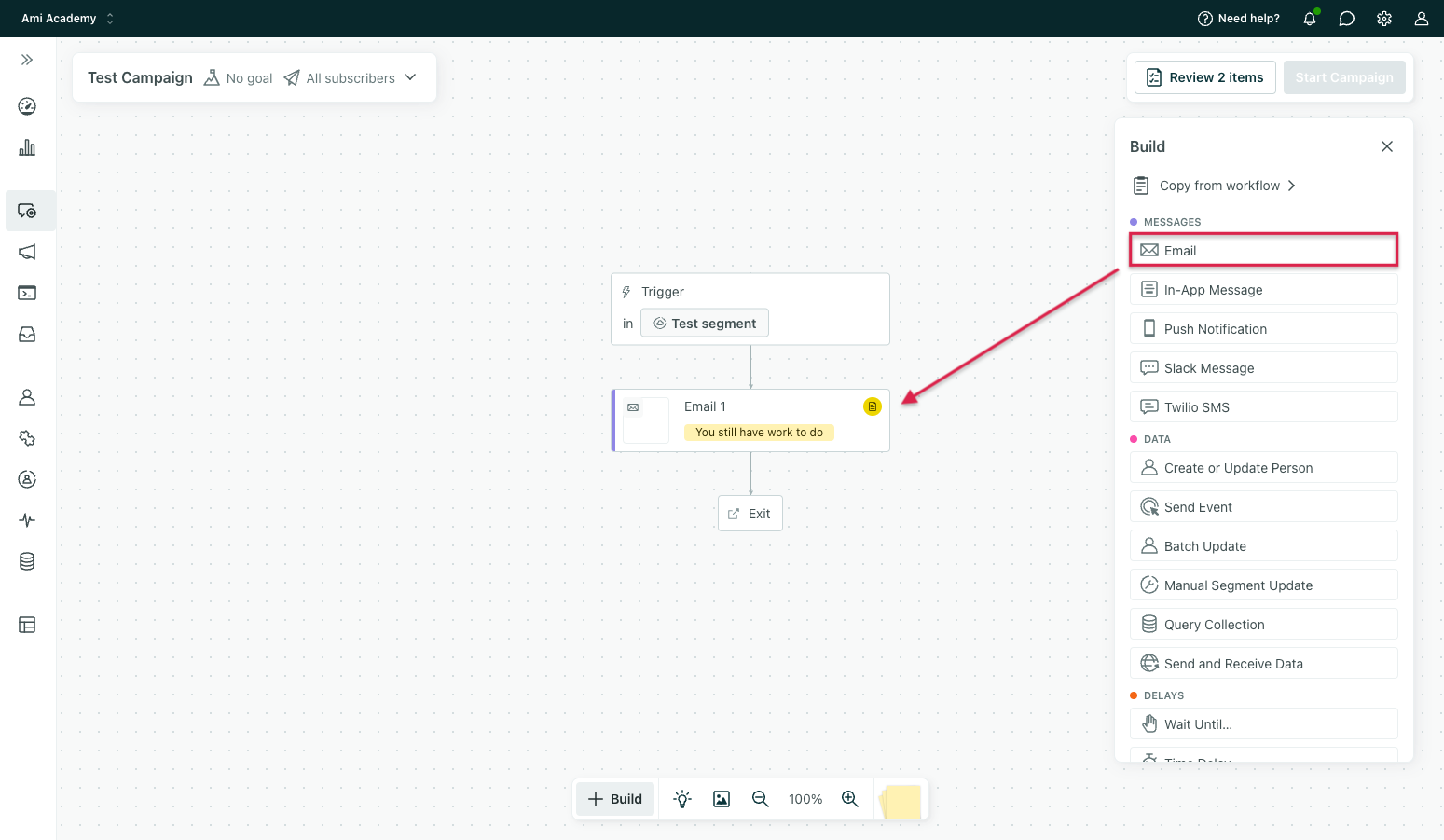Select the Query Collection block

[1264, 625]
